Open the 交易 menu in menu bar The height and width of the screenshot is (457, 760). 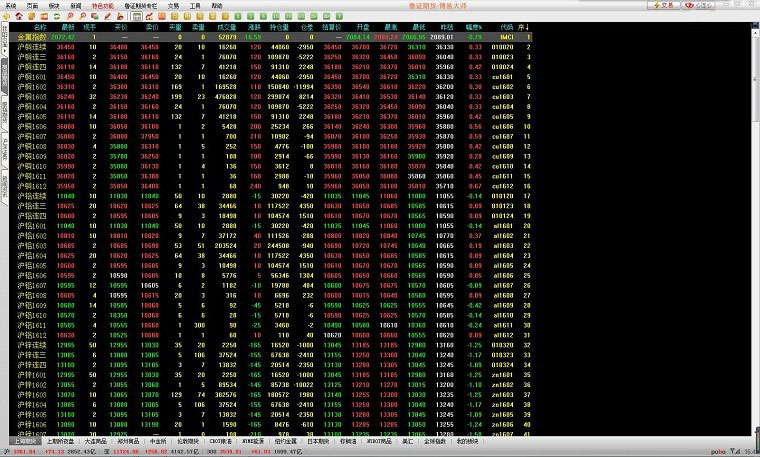(173, 6)
